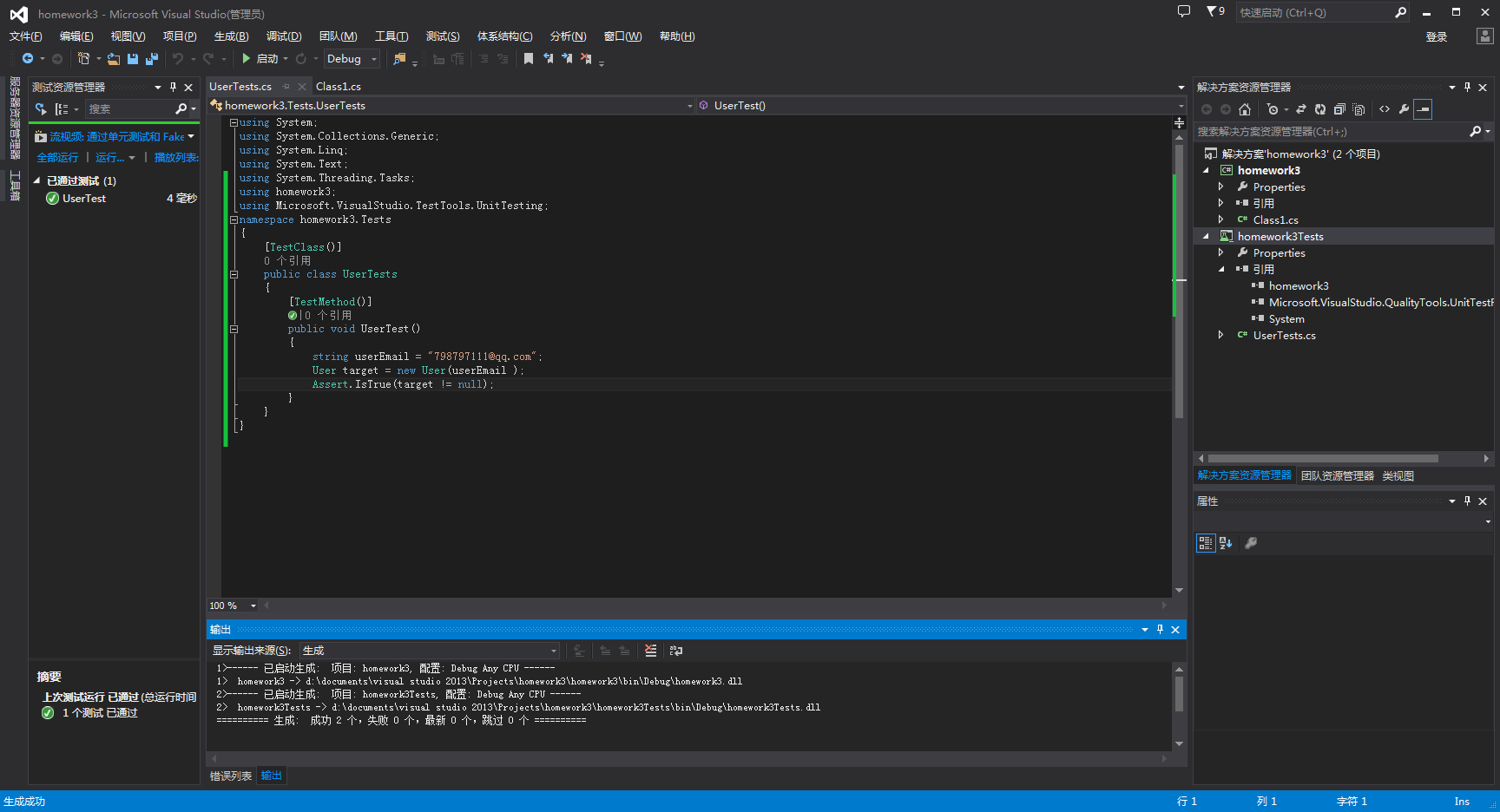
Task: Switch to 团队资源管理器 tab
Action: 1337,476
